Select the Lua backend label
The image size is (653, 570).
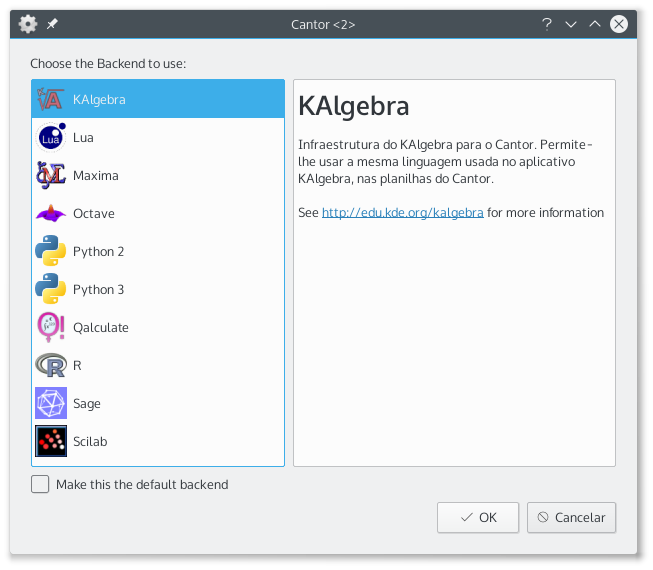point(83,137)
